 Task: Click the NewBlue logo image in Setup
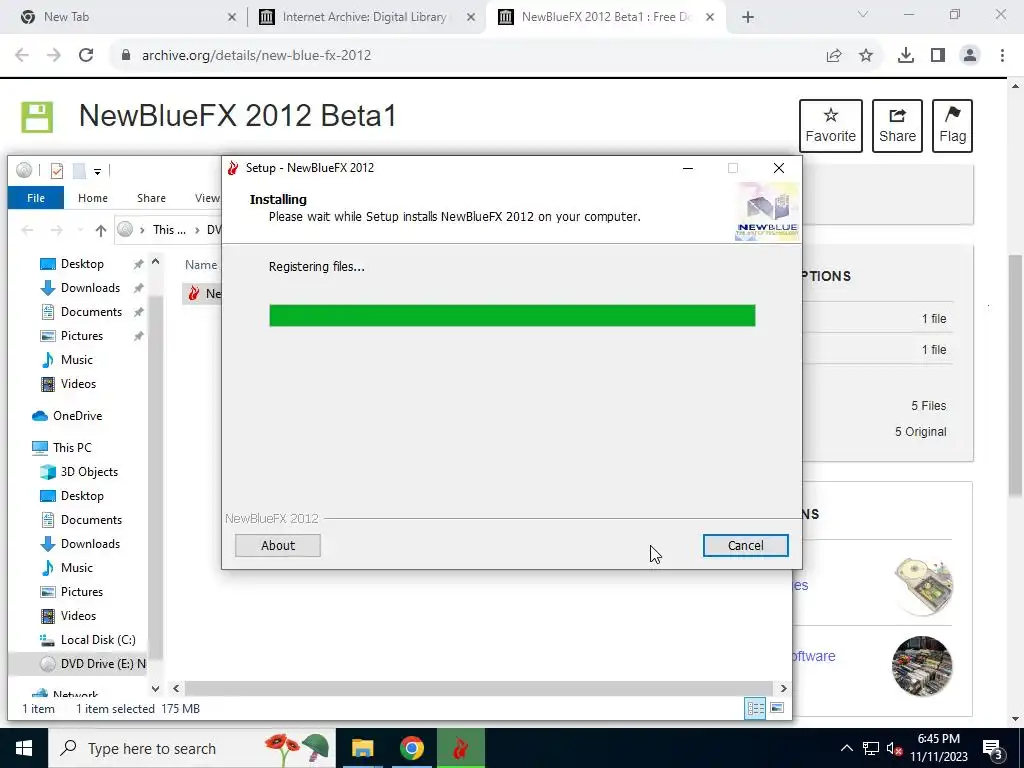767,212
